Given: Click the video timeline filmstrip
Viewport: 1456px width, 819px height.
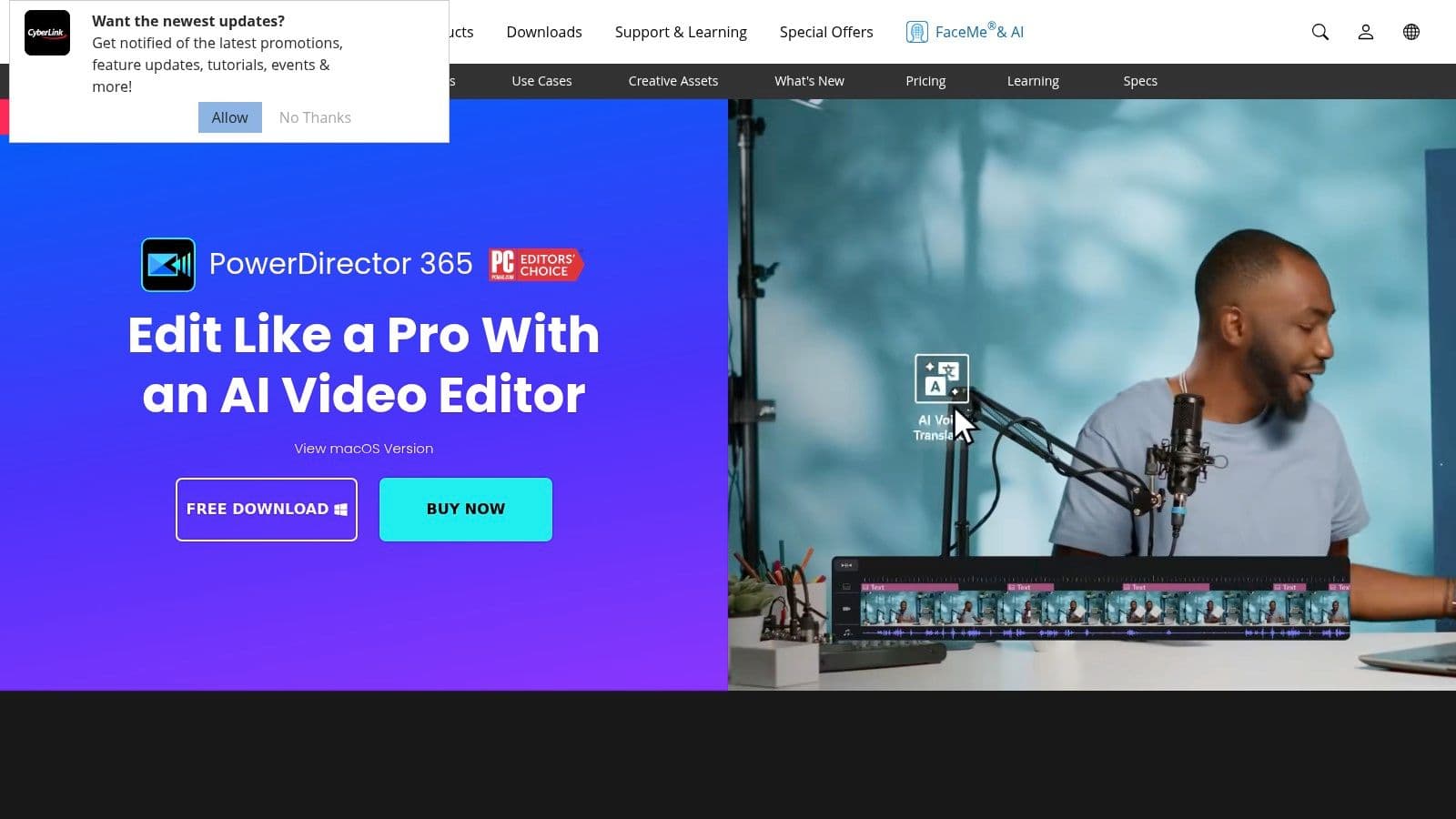Looking at the screenshot, I should click(x=1103, y=608).
